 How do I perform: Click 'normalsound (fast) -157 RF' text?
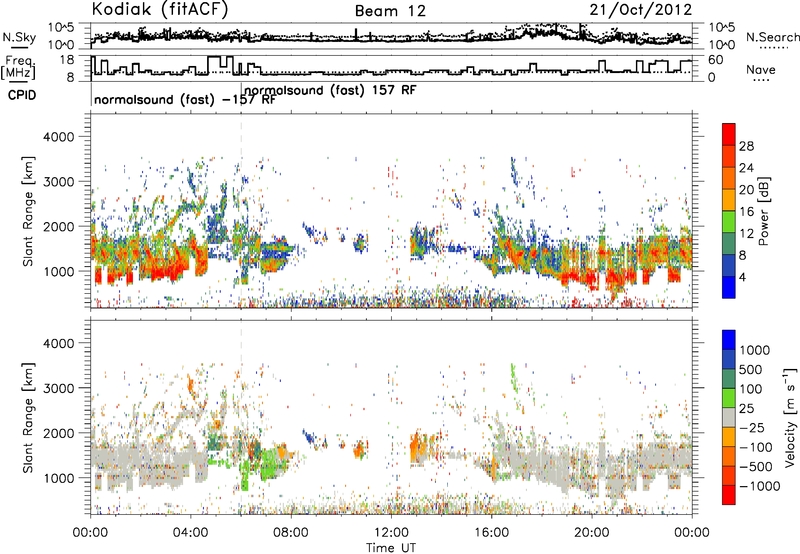[185, 99]
